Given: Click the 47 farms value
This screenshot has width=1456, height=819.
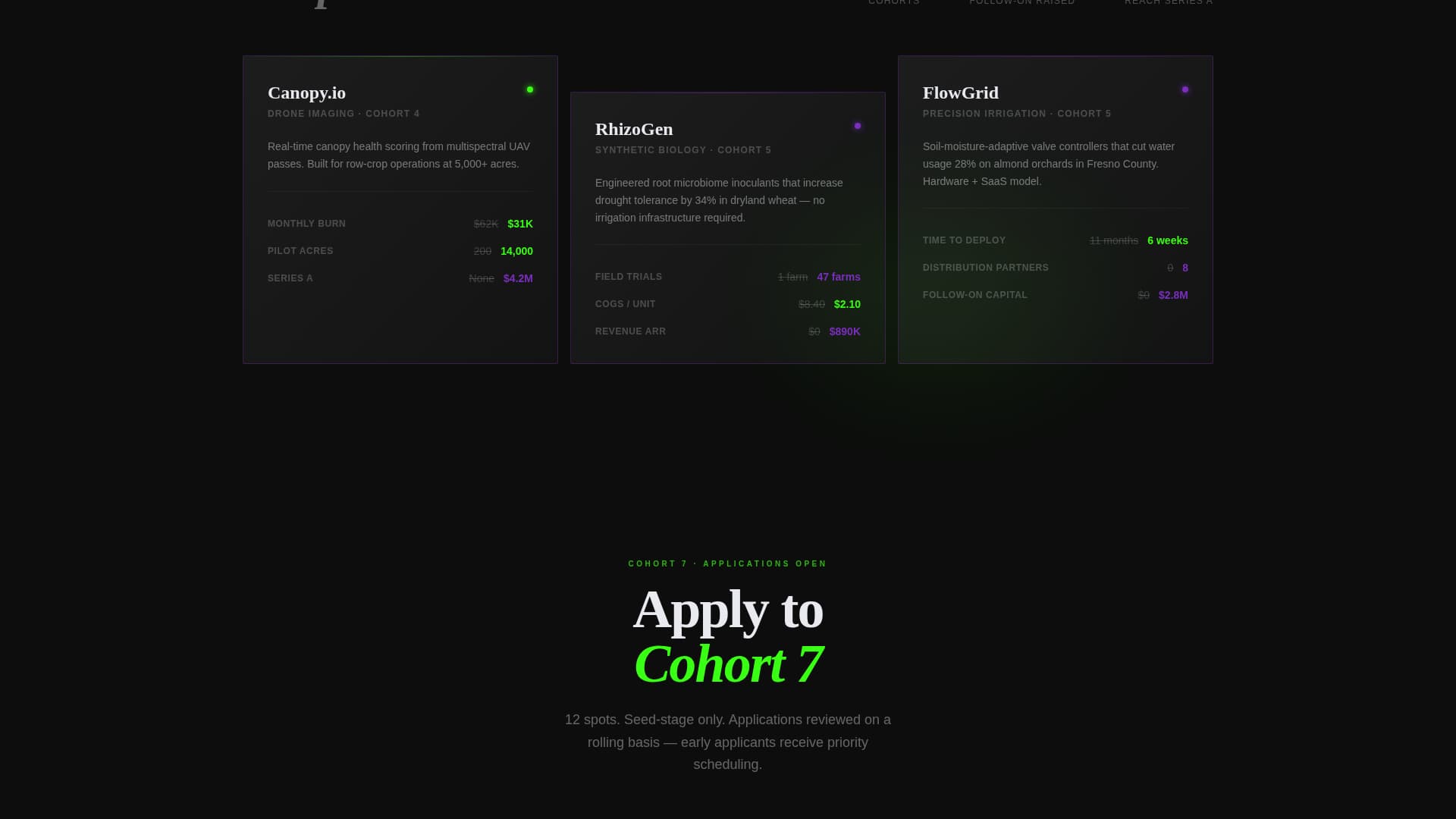Looking at the screenshot, I should pos(839,277).
